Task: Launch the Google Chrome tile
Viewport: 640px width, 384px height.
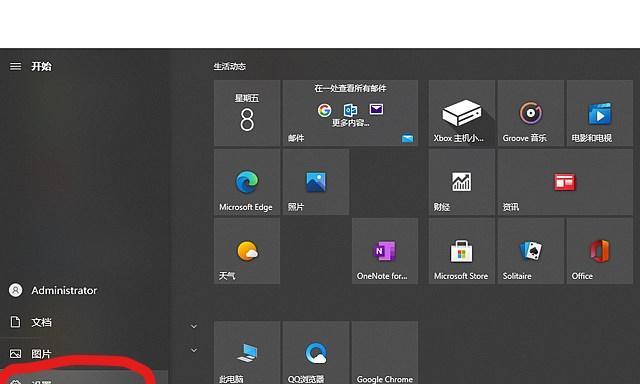Action: [385, 353]
